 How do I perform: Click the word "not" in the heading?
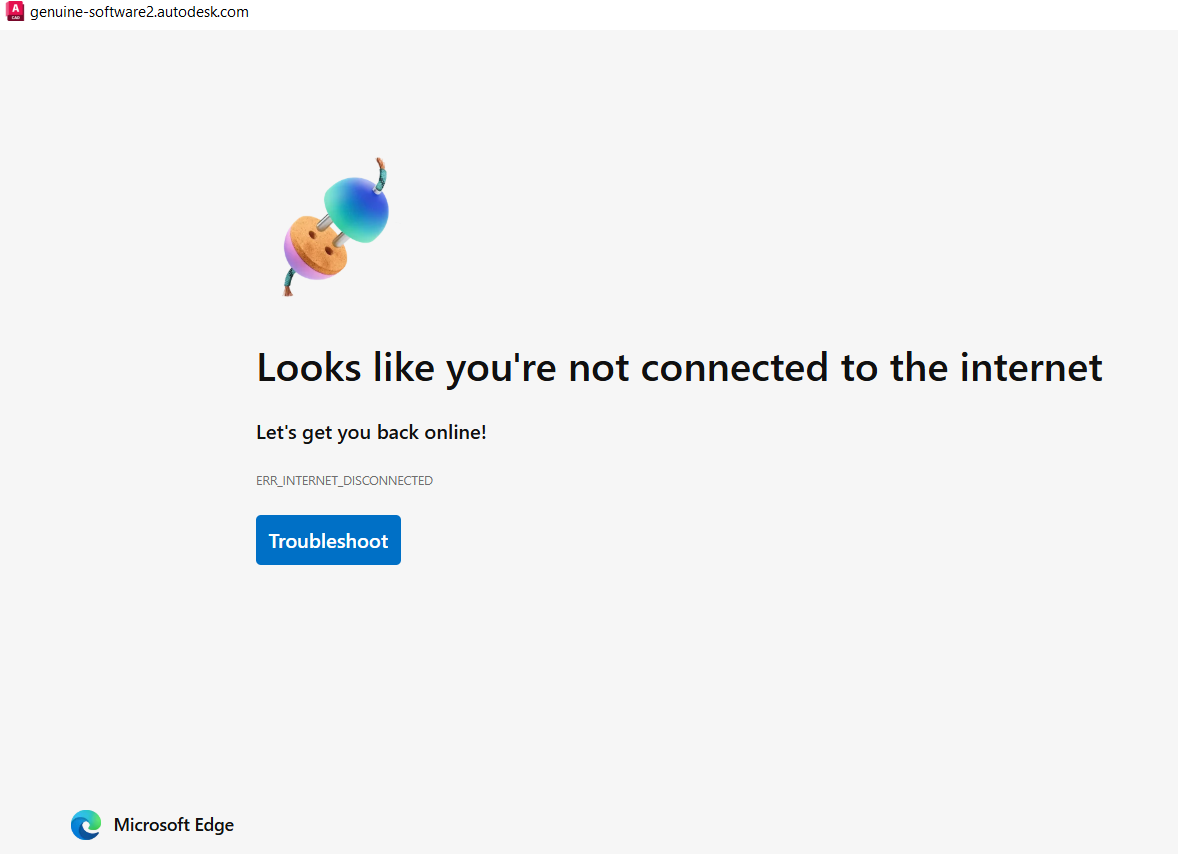(x=599, y=368)
